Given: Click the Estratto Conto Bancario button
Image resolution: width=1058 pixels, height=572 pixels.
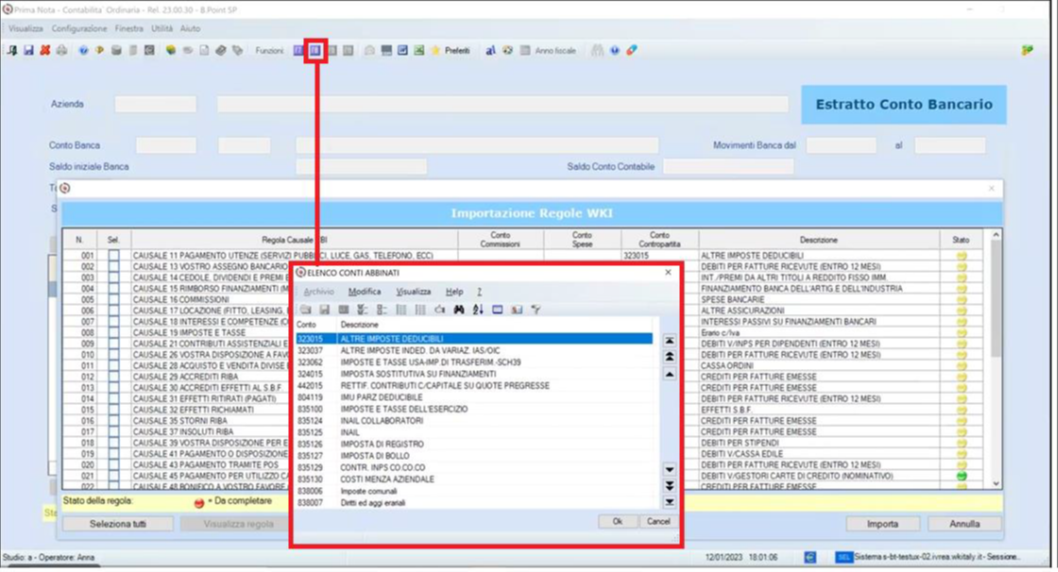Looking at the screenshot, I should click(903, 105).
